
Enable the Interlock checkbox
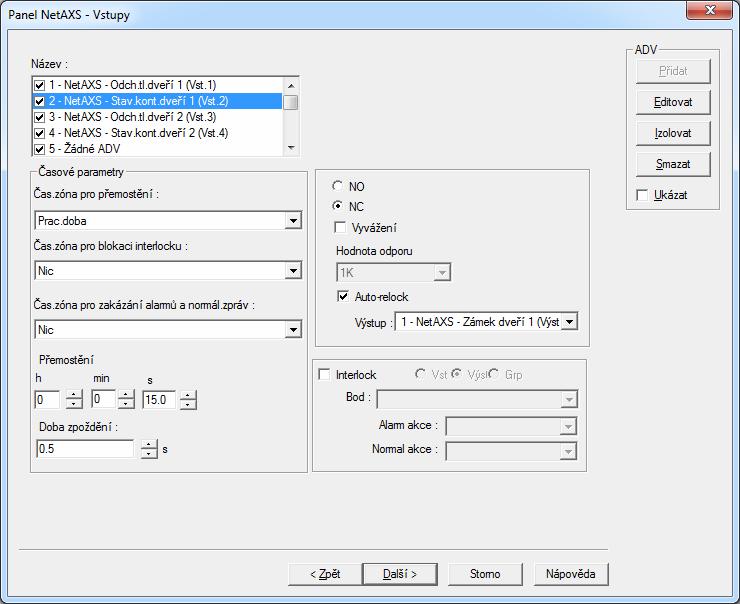[324, 375]
